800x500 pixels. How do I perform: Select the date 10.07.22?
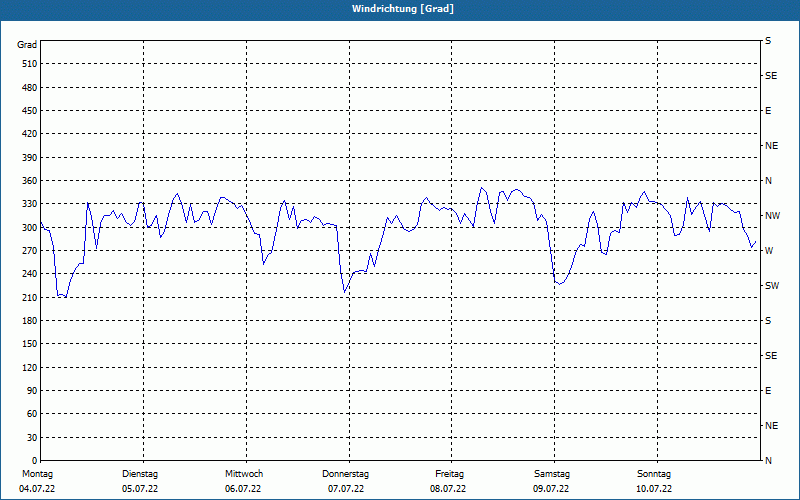click(x=654, y=489)
